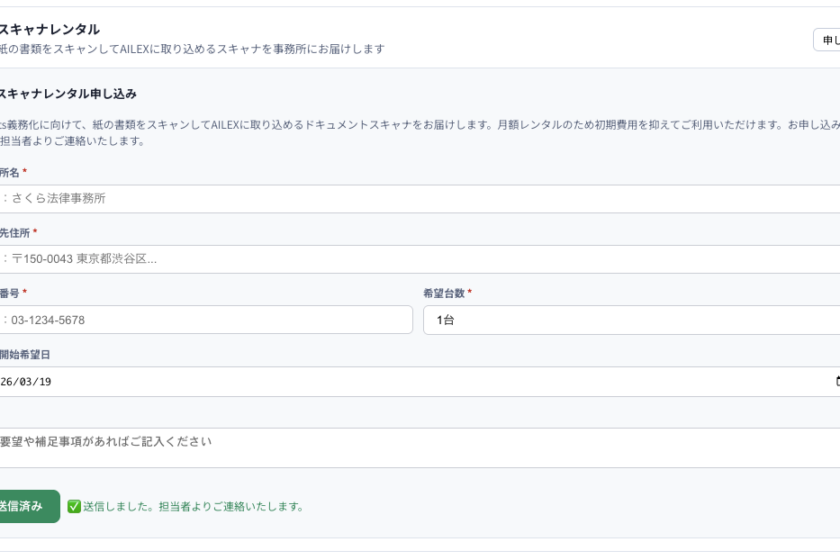
Task: Focus the 要望や補足事項 notes textarea
Action: click(420, 447)
